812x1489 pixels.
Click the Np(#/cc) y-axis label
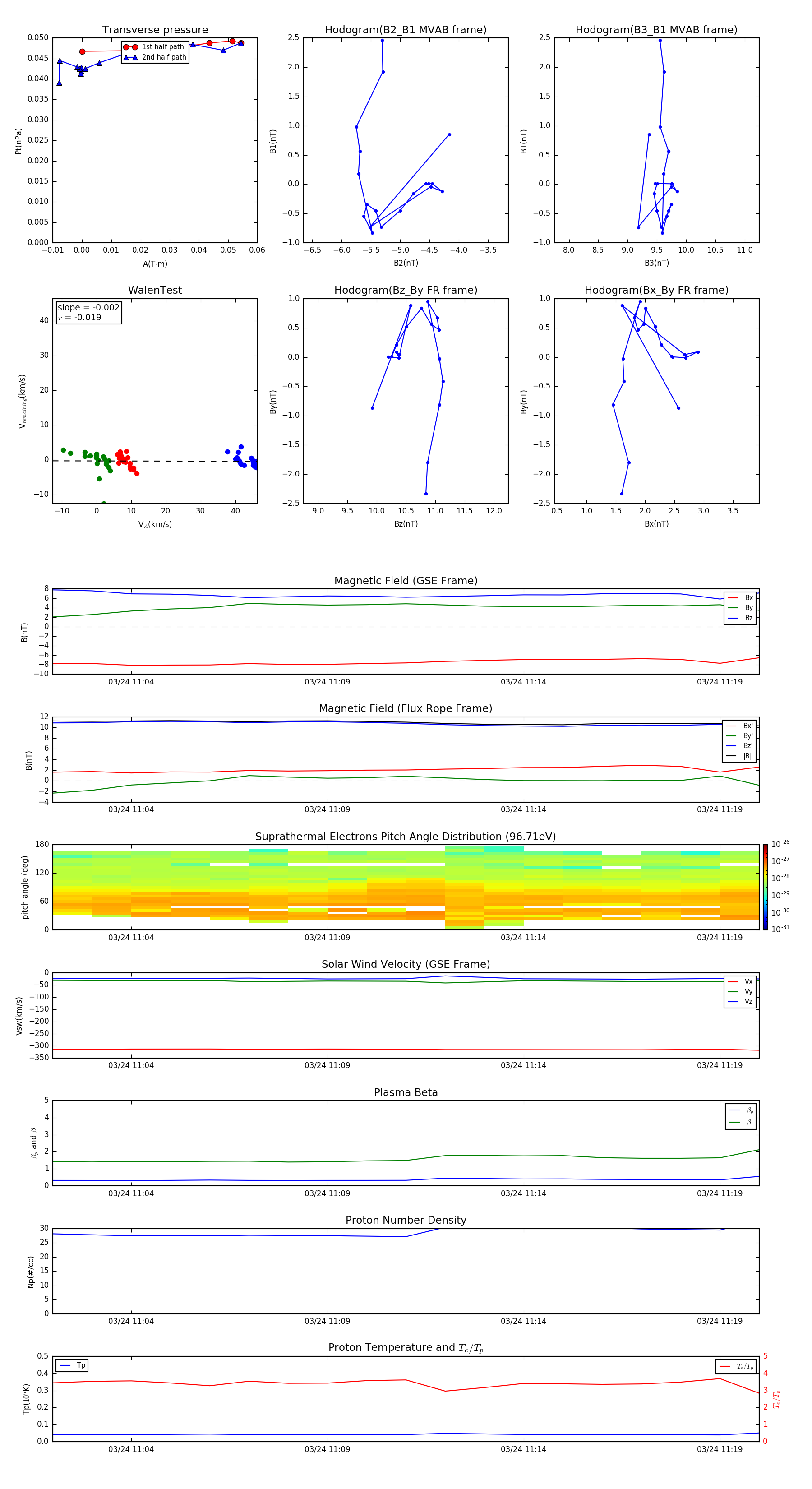(31, 1272)
